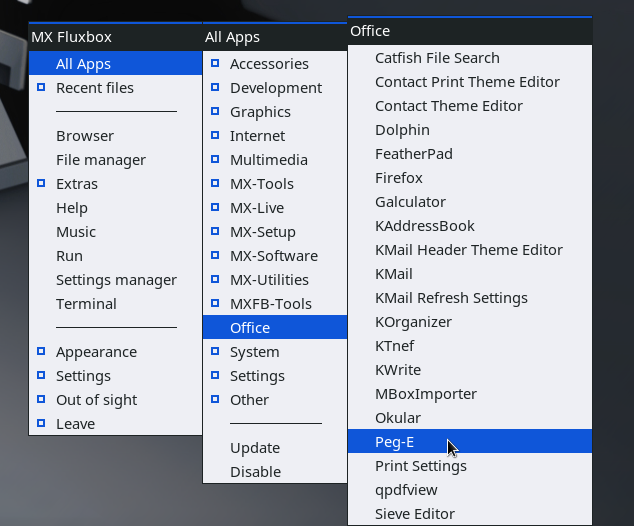Launch Sieve Editor
The width and height of the screenshot is (634, 526).
pos(470,514)
